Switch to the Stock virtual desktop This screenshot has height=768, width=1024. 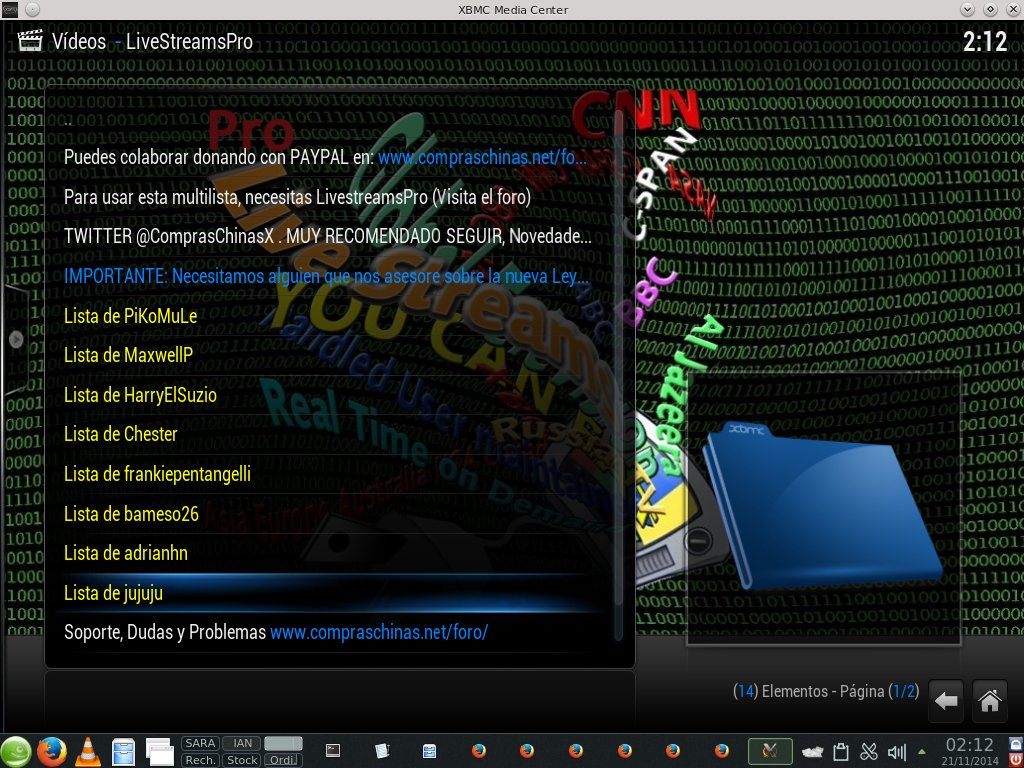pos(242,760)
